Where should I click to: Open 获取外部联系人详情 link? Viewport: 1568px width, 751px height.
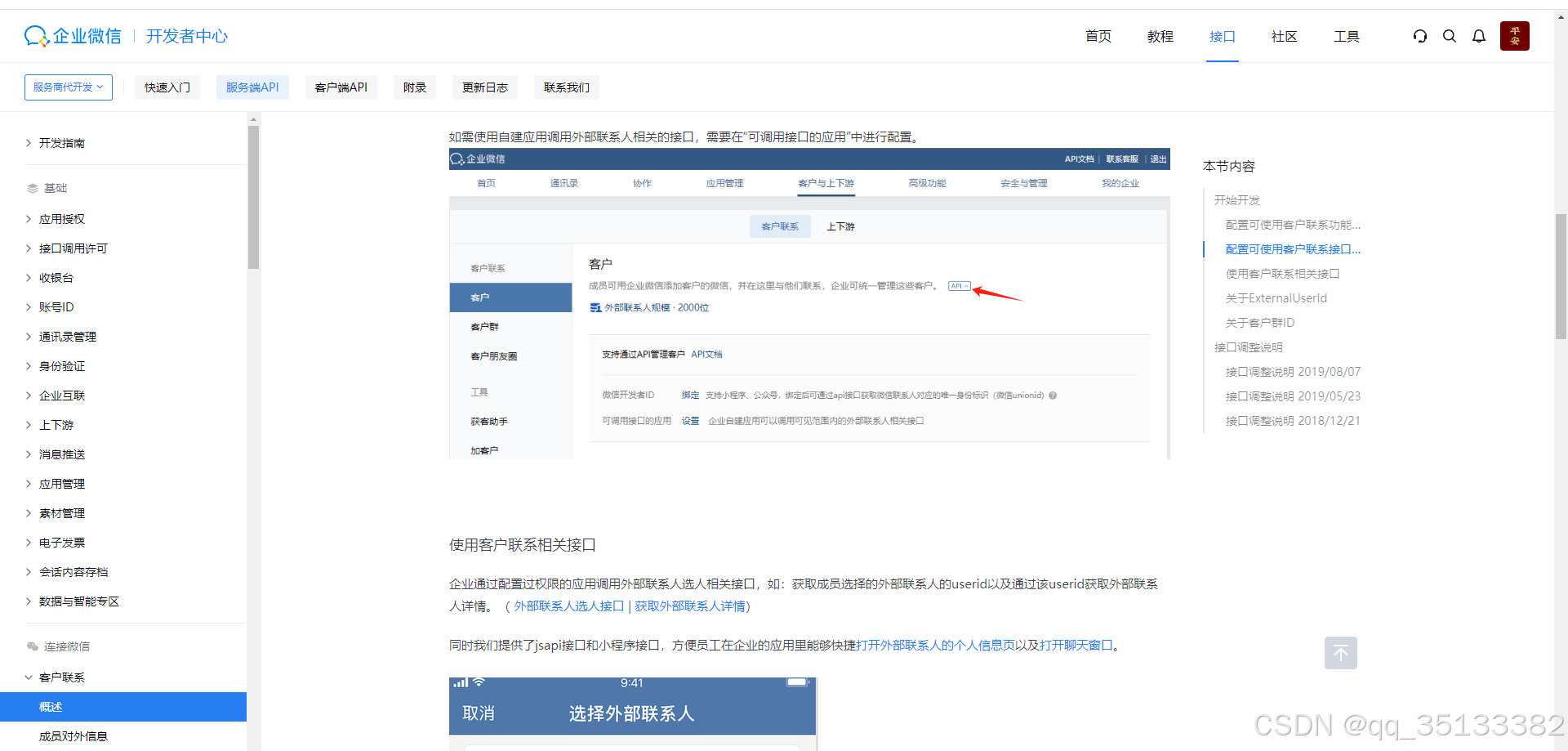coord(690,606)
